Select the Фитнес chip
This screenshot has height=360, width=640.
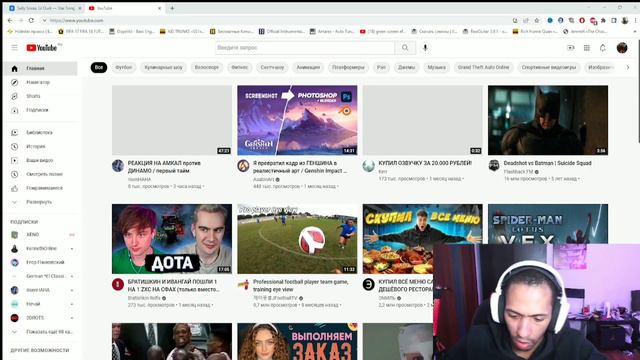240,67
